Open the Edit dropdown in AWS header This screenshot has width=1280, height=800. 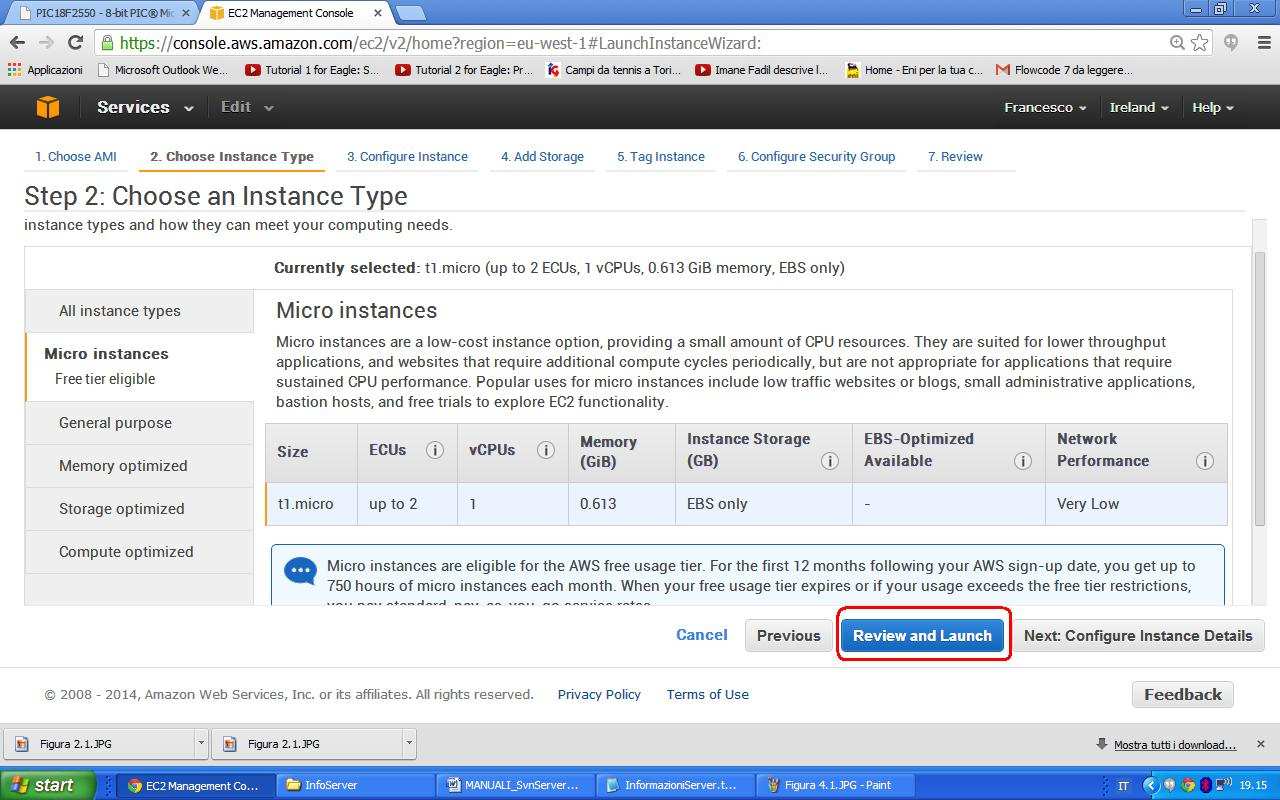click(x=247, y=107)
